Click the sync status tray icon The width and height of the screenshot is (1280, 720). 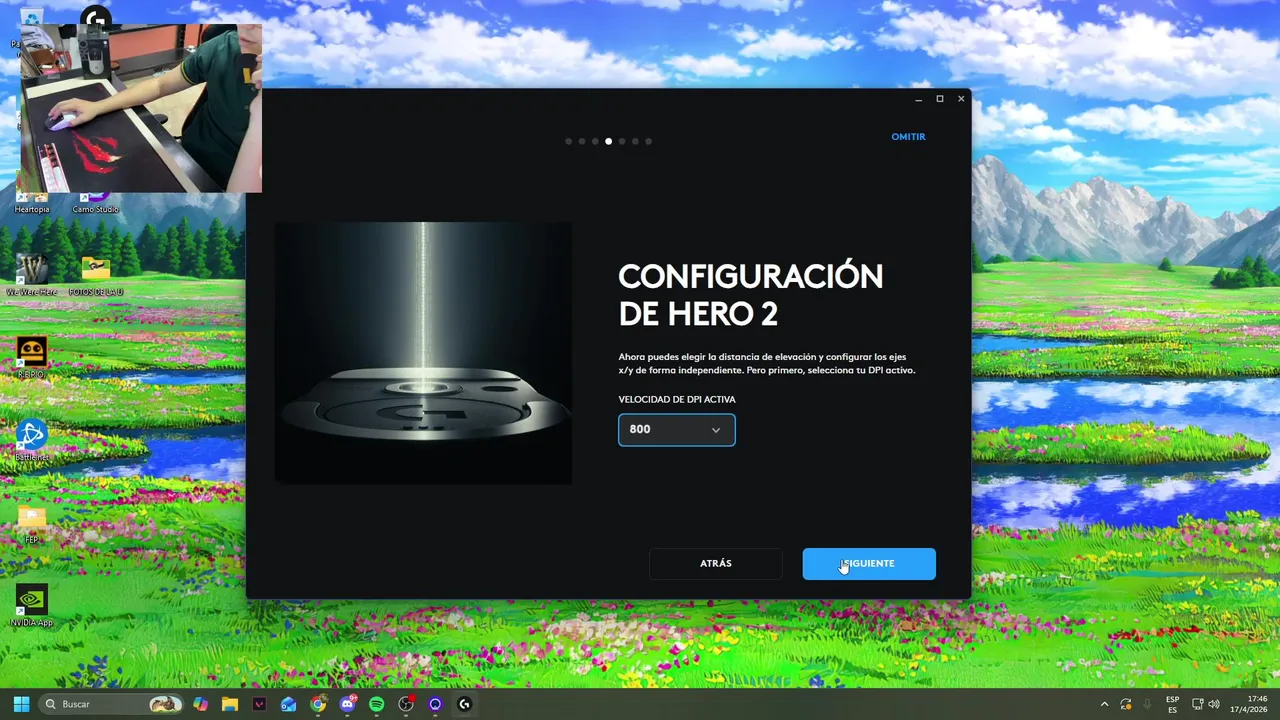click(1126, 704)
